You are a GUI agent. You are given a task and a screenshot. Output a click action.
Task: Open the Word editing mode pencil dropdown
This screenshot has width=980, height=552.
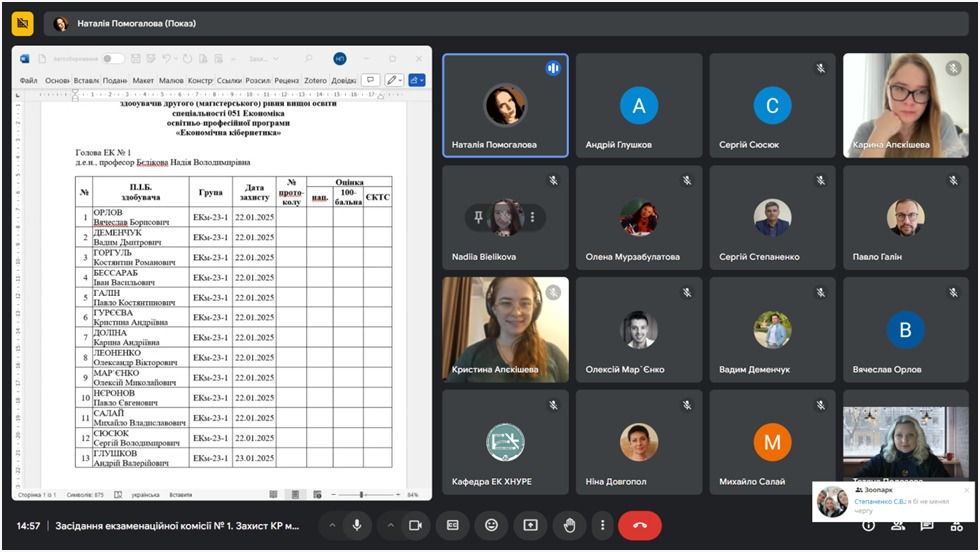click(x=394, y=80)
